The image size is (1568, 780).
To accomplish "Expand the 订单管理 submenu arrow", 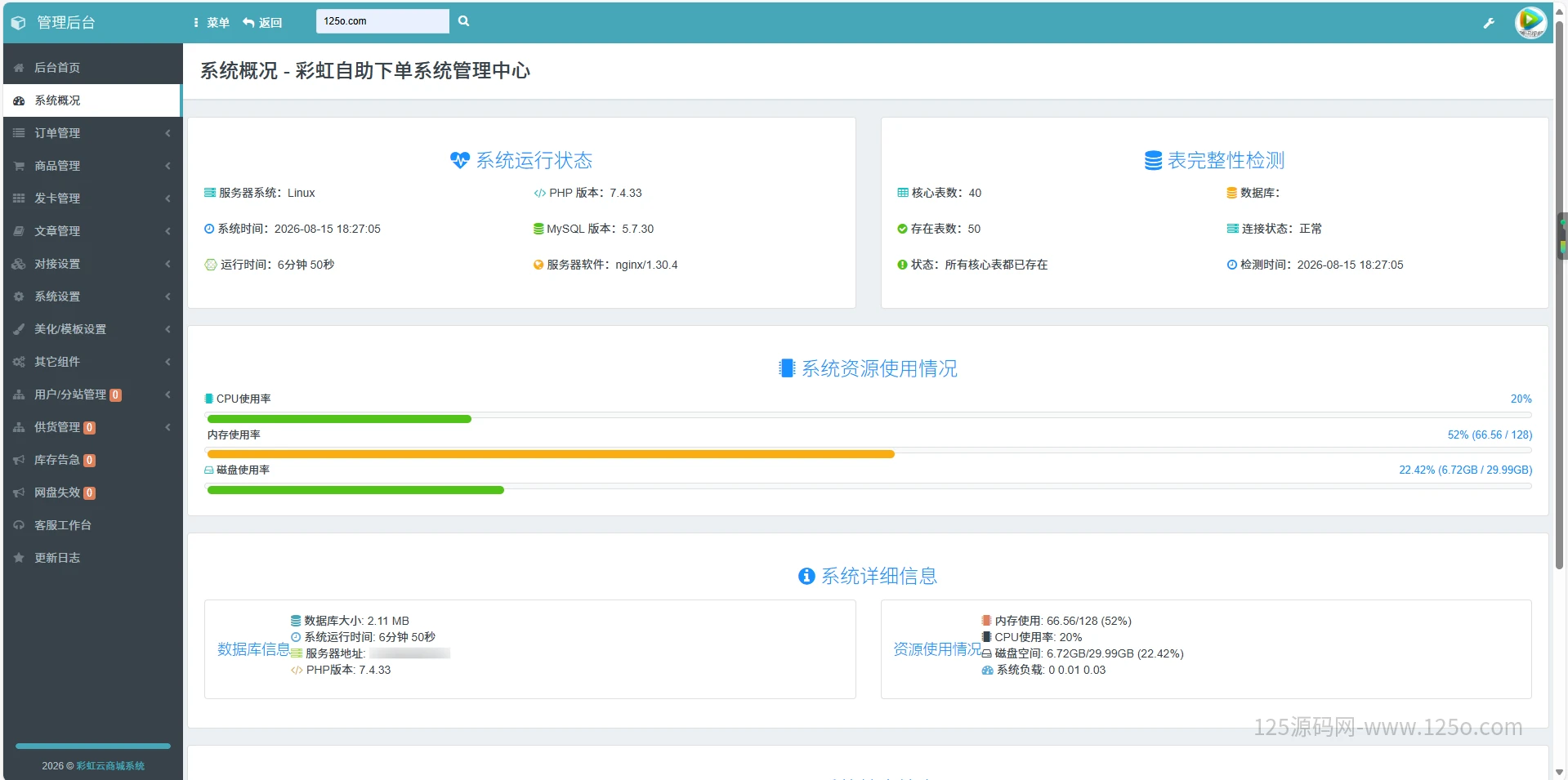I will 168,133.
